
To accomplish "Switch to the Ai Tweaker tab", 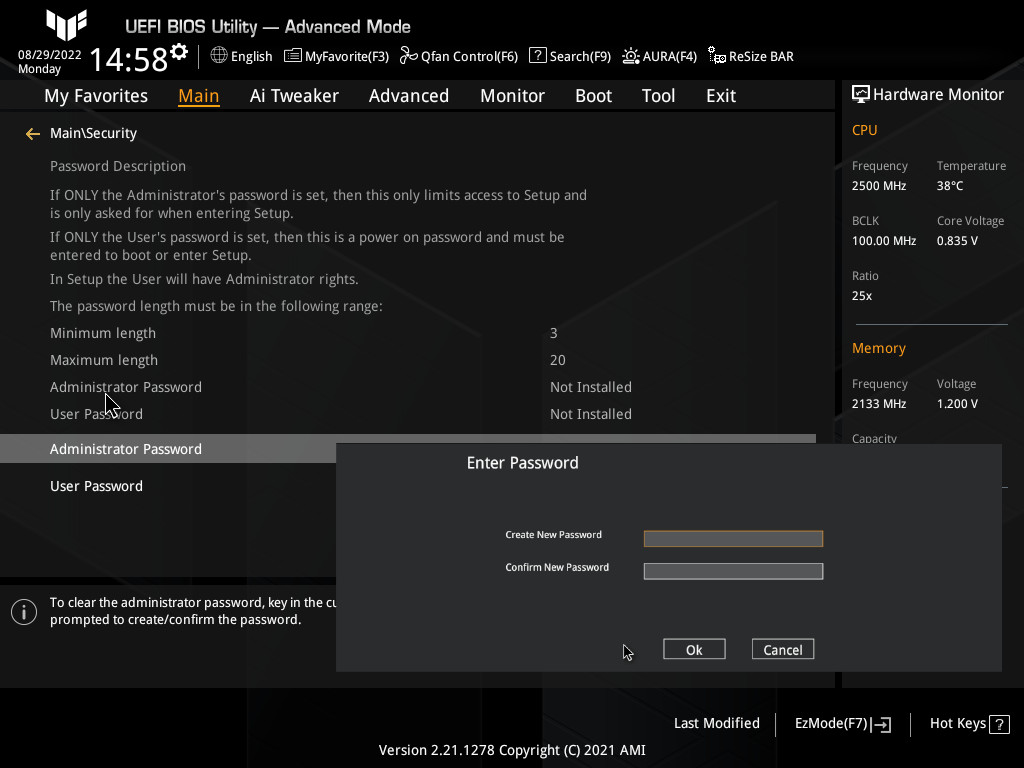I will coord(294,95).
